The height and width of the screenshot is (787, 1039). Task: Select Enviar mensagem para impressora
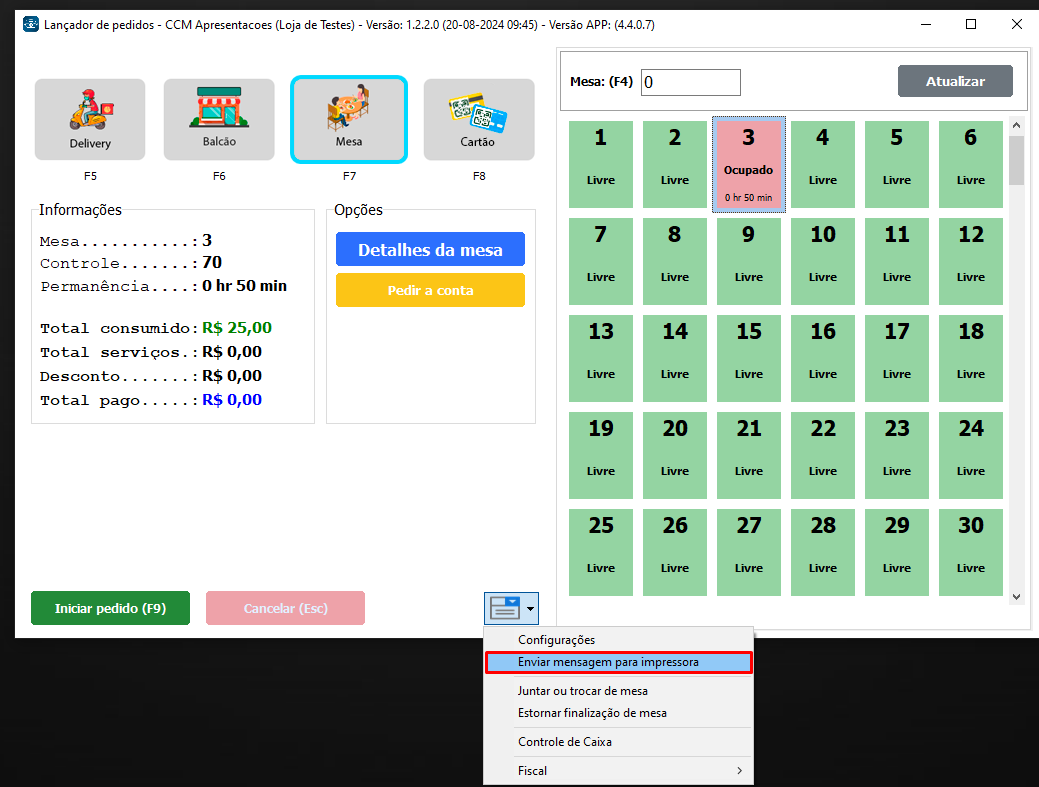coord(608,662)
